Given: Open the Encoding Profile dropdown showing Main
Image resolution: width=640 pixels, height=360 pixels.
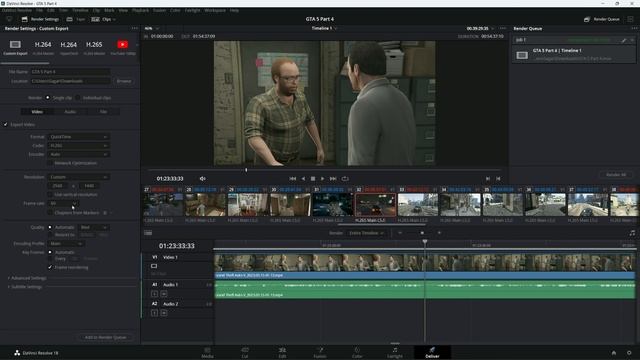Looking at the screenshot, I should [66, 244].
